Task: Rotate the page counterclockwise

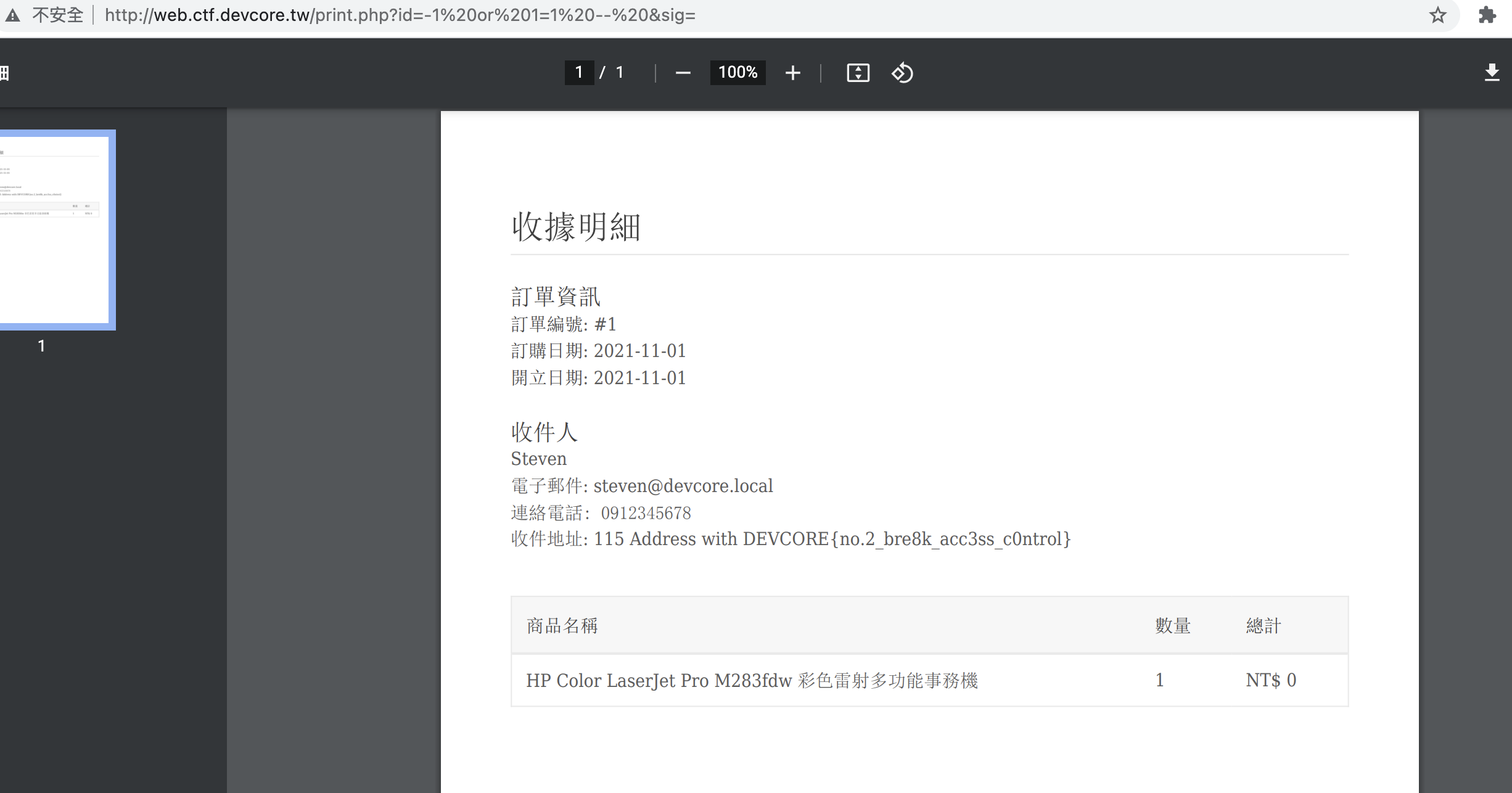Action: click(902, 73)
